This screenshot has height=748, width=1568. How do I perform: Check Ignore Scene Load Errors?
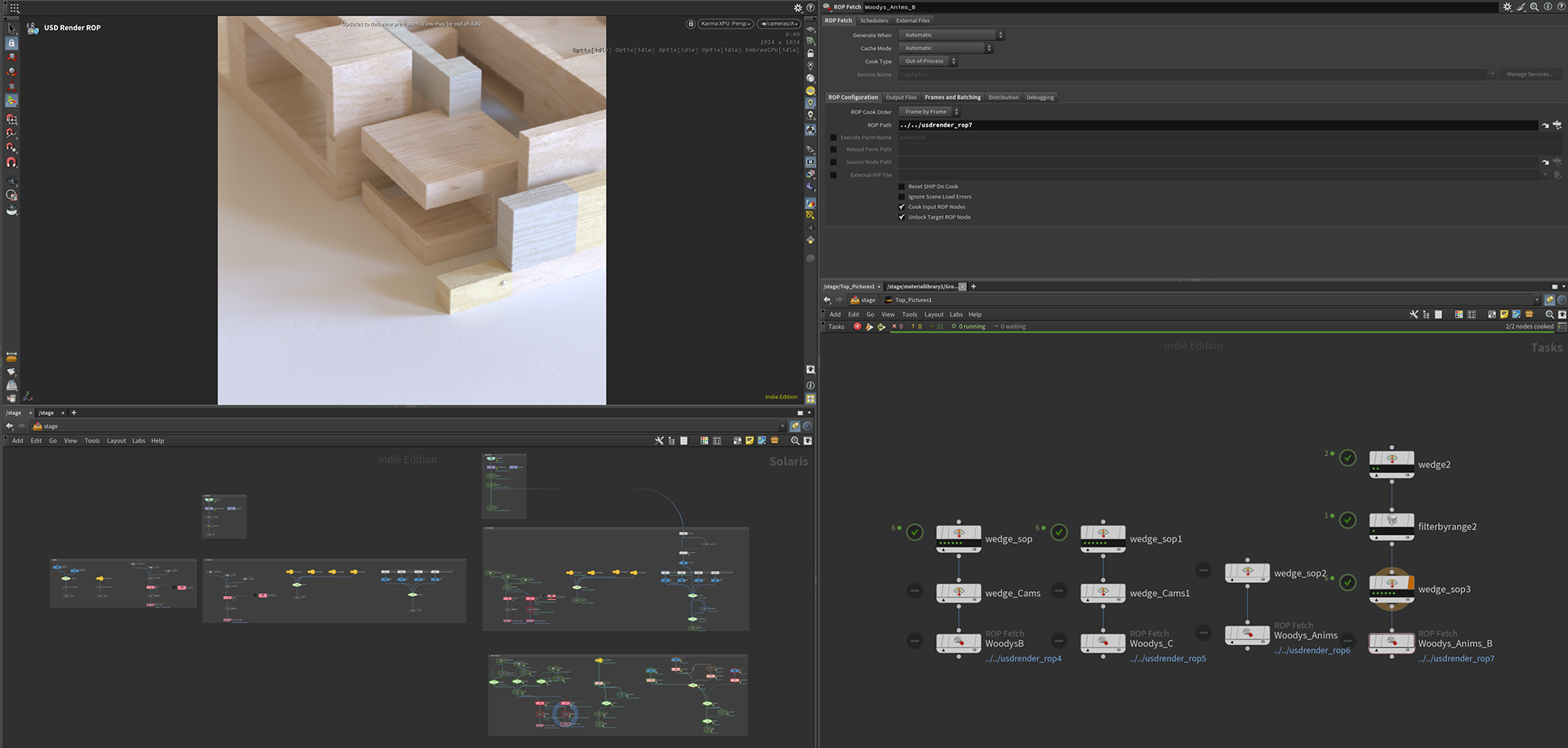902,197
